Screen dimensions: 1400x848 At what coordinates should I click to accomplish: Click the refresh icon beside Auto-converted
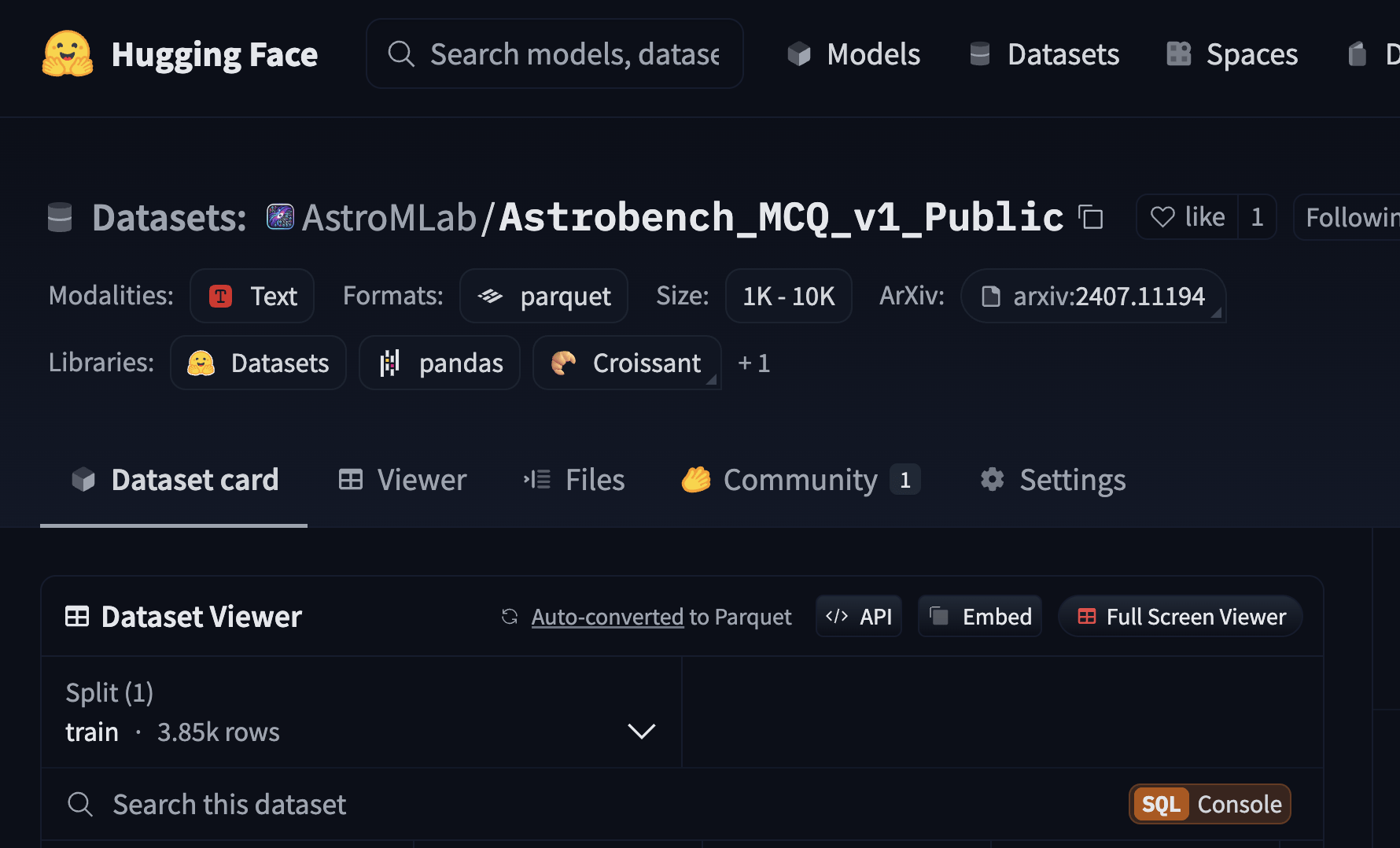click(510, 617)
